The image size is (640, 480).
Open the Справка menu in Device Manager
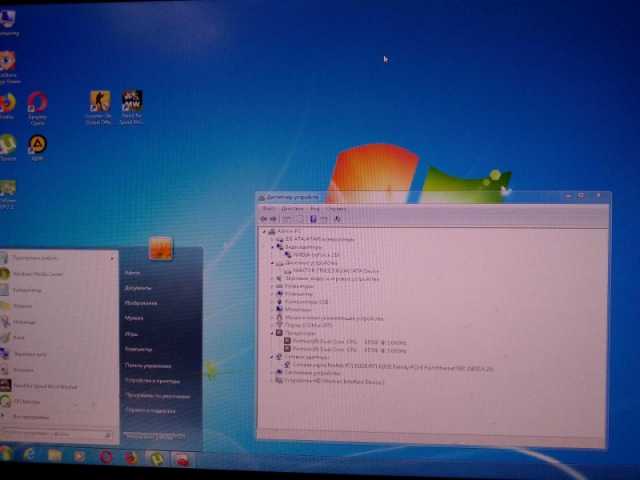336,209
